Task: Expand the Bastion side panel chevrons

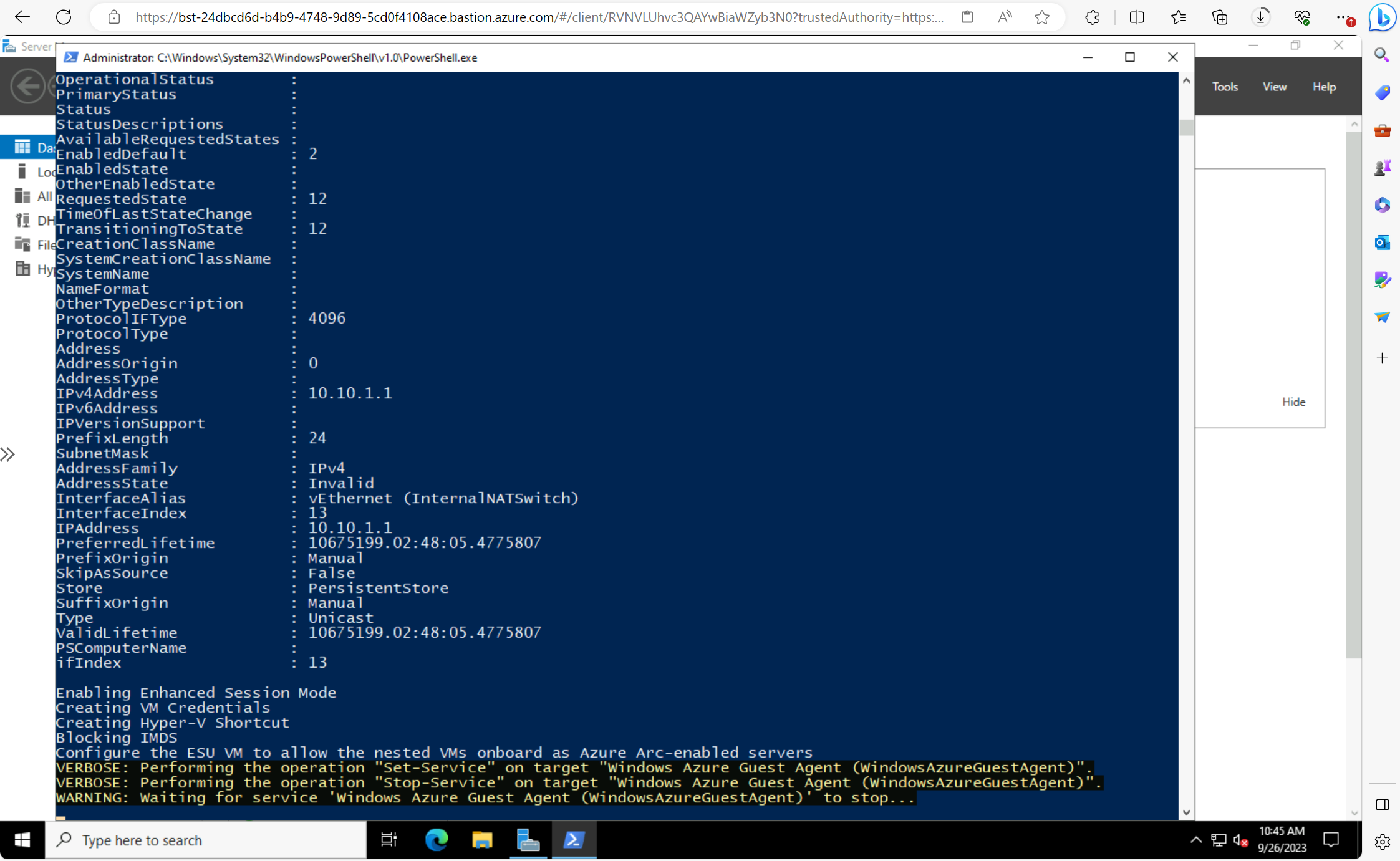Action: [x=7, y=454]
